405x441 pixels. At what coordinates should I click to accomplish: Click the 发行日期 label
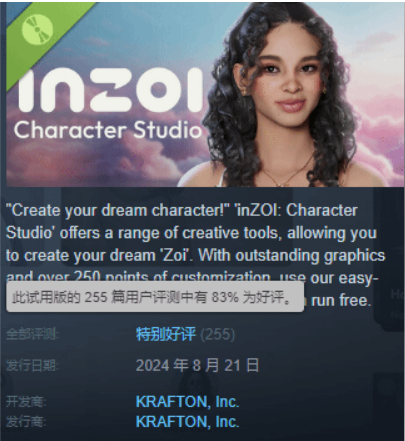coord(32,366)
